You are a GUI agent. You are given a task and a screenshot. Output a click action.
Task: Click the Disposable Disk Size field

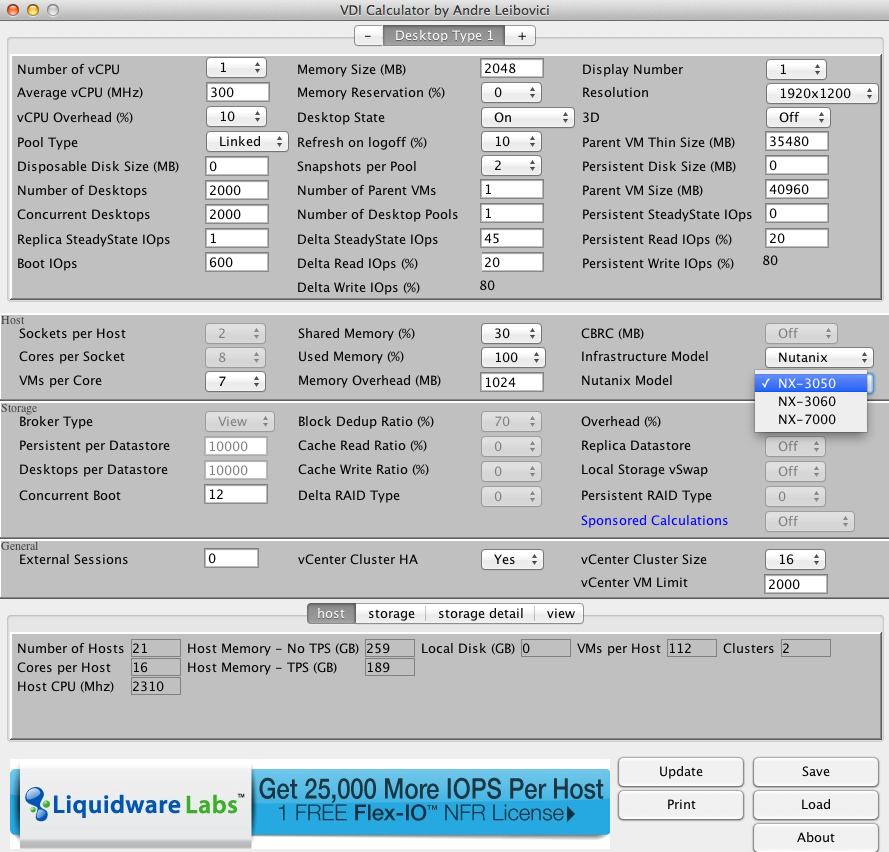point(236,166)
